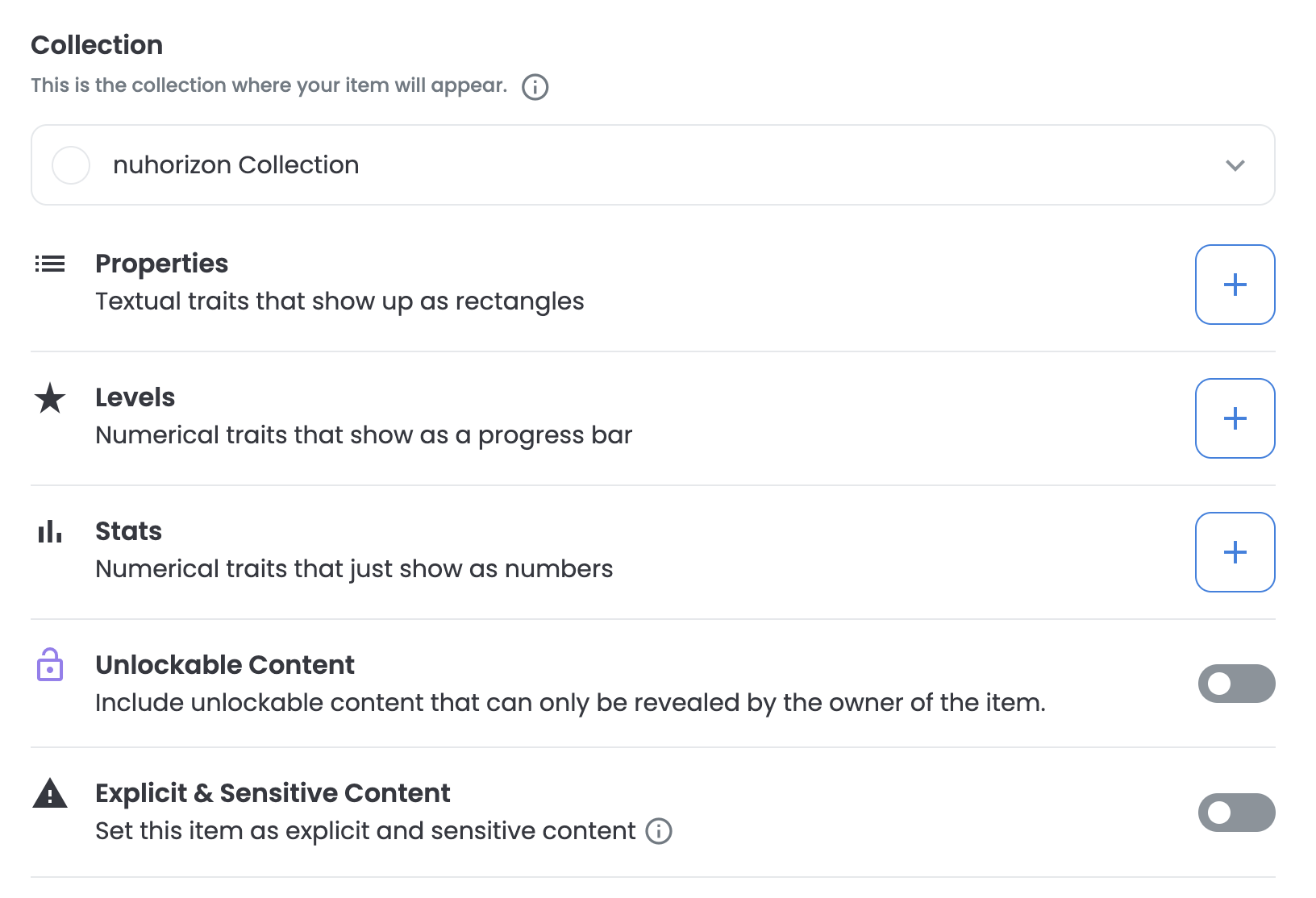
Task: Add a new Stats trait
Action: click(x=1235, y=552)
